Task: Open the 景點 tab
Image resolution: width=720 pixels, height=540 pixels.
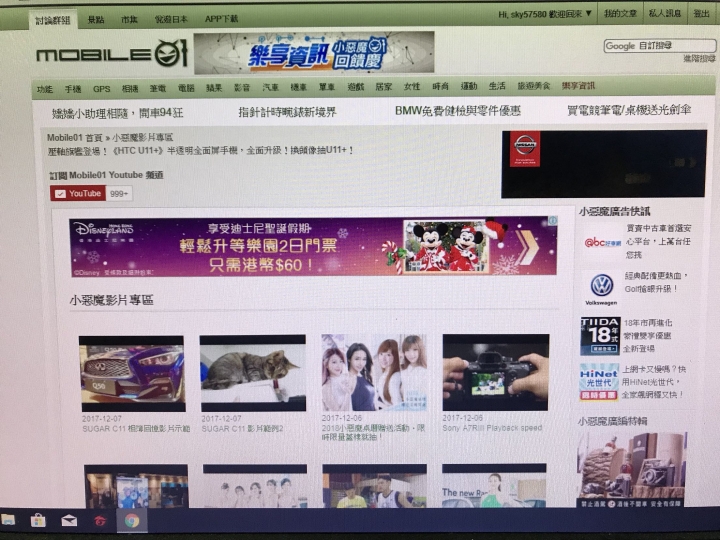Action: point(96,19)
